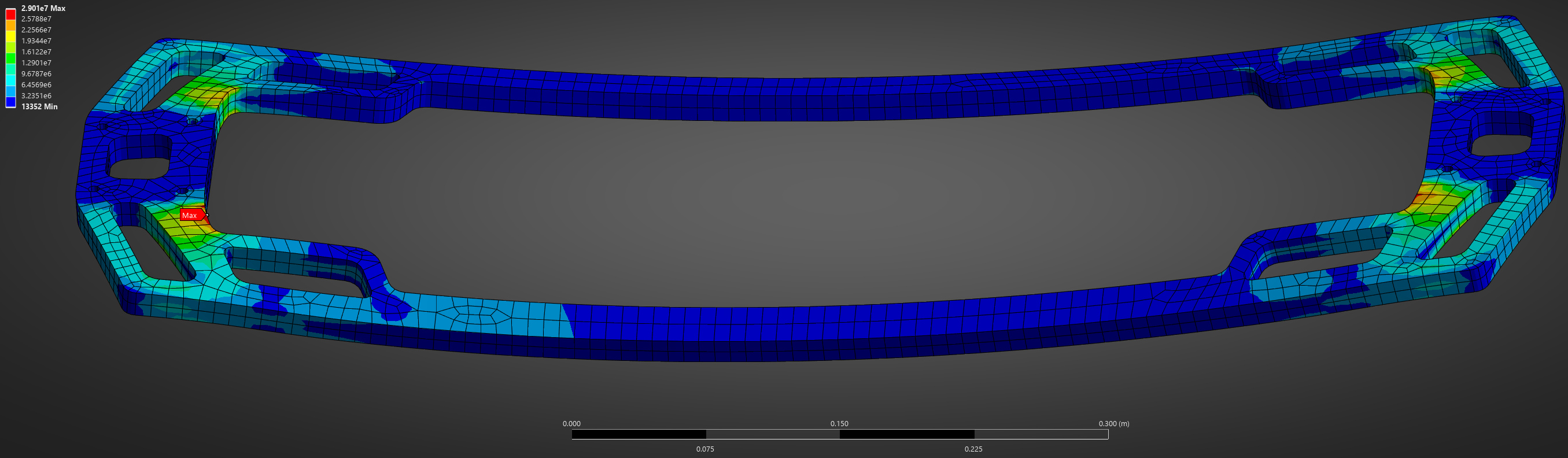
Task: Click the 0.300 (m) scale ruler label
Action: 1113,424
